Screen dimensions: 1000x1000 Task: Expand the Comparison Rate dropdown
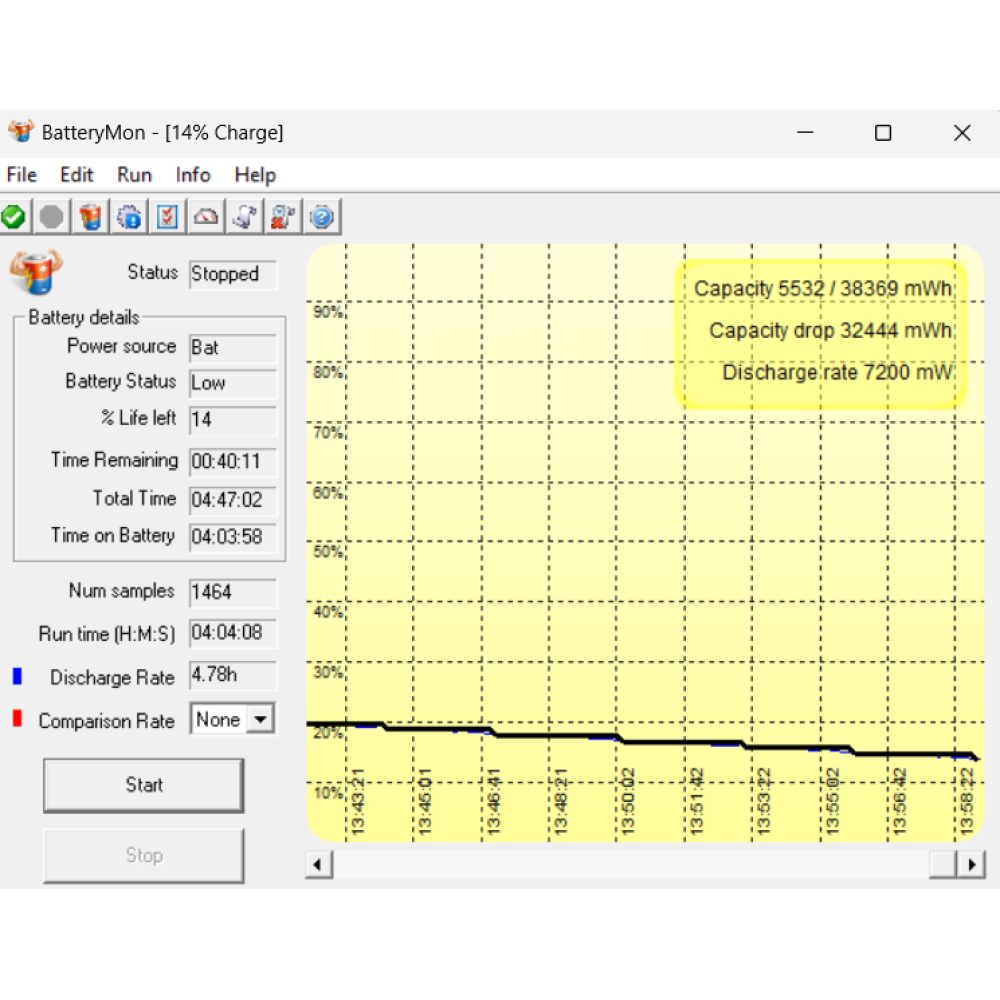261,719
